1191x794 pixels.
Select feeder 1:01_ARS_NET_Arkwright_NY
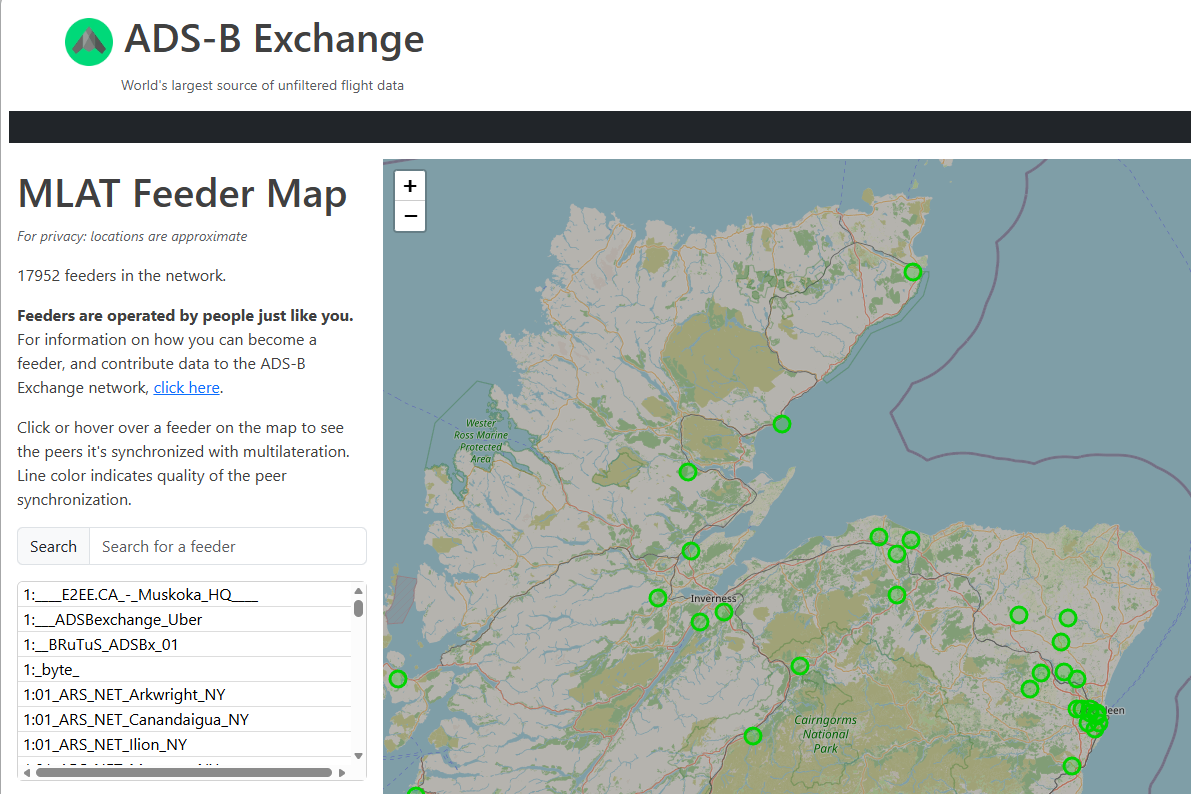(x=185, y=694)
